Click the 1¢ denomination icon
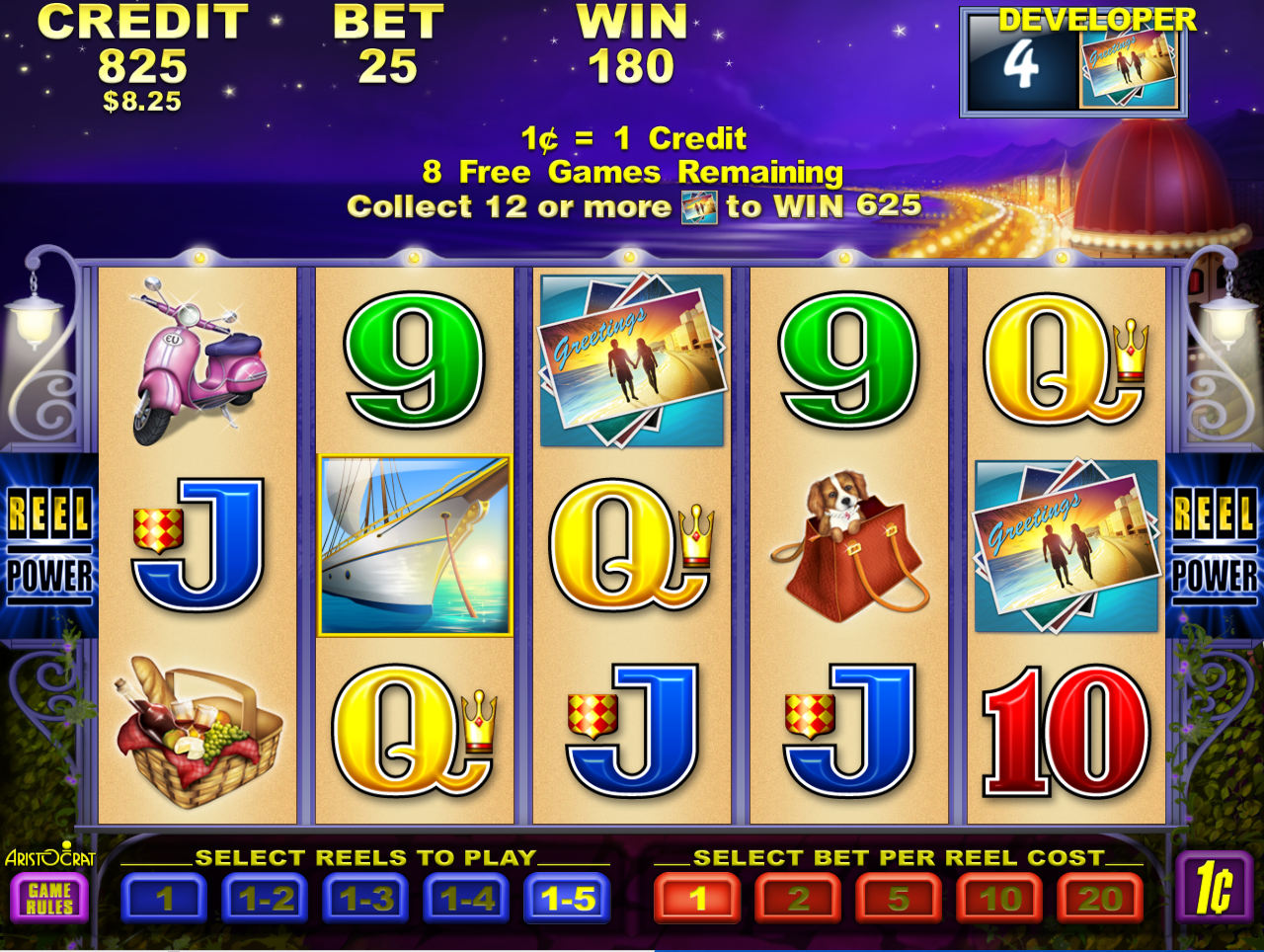 (x=1213, y=887)
